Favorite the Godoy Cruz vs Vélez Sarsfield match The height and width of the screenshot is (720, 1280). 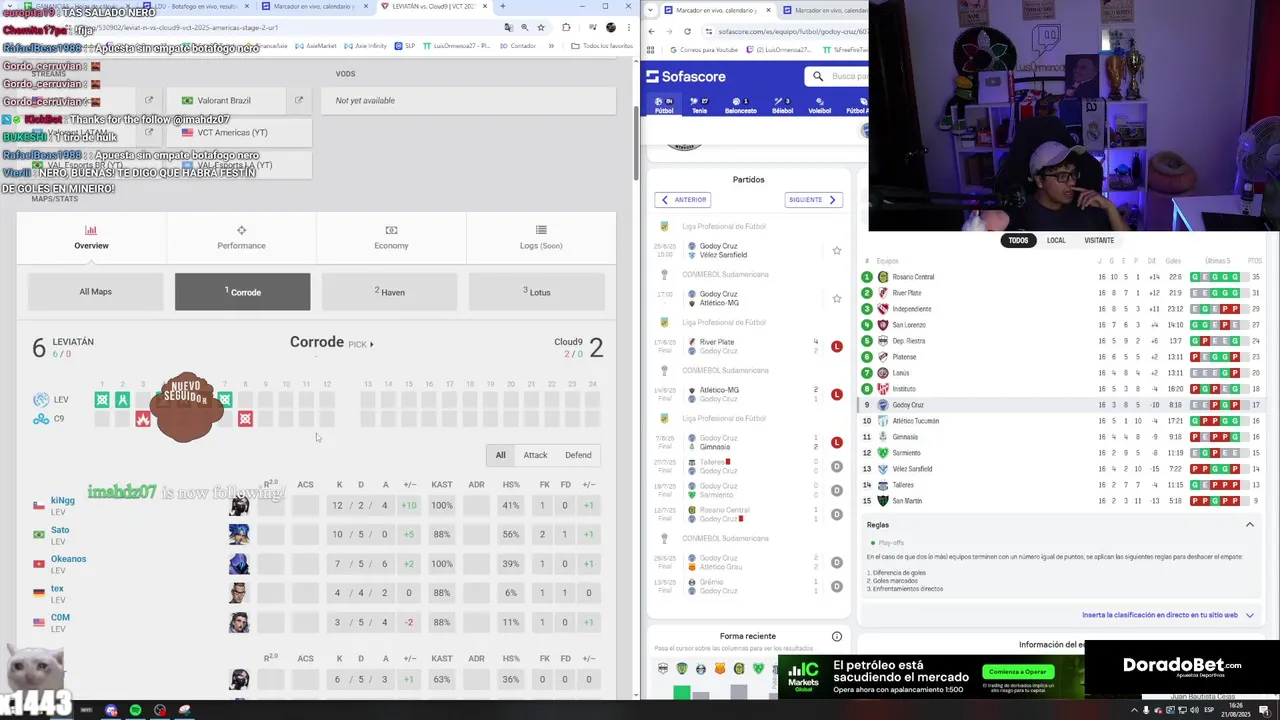point(837,250)
